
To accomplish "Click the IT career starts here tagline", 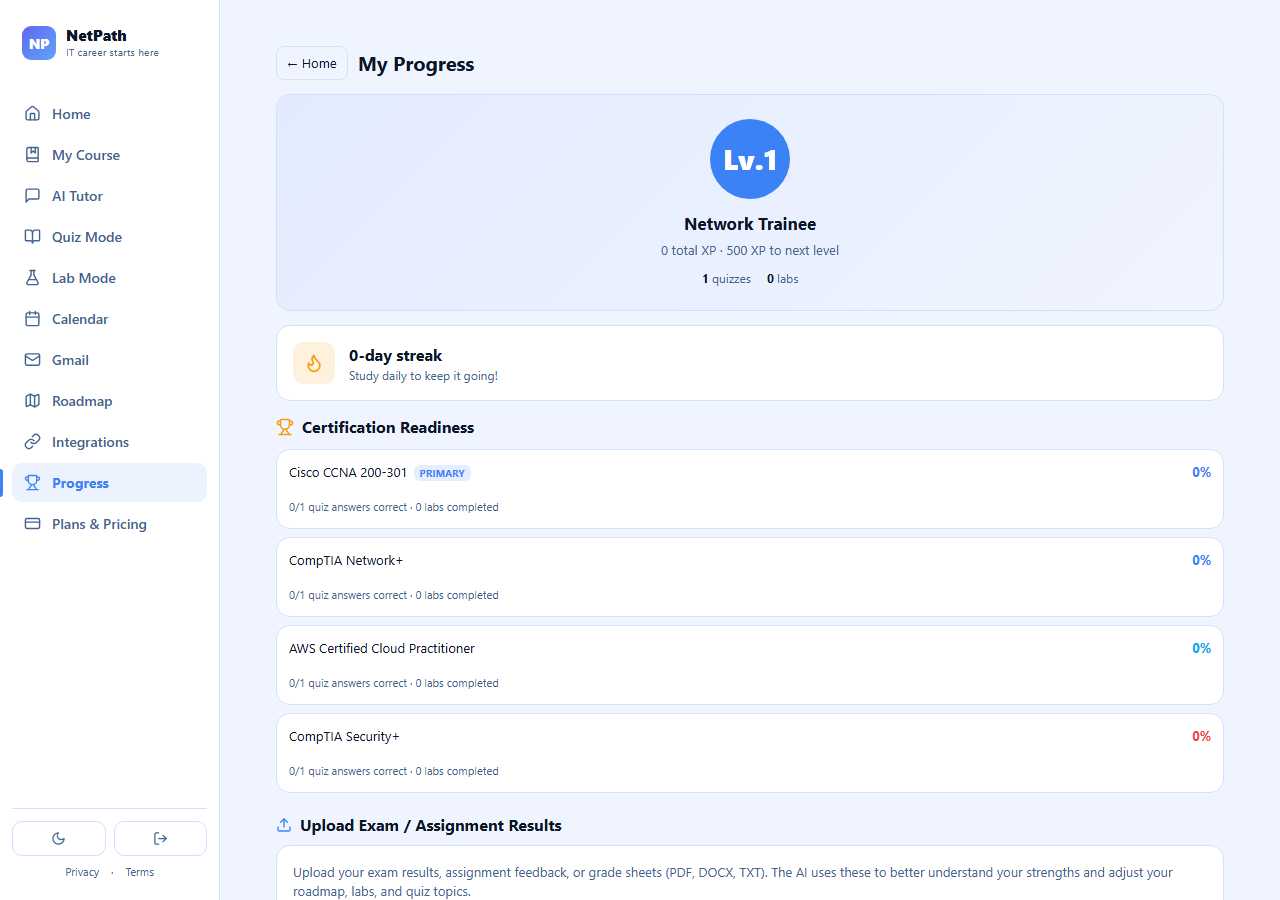I will pos(112,53).
